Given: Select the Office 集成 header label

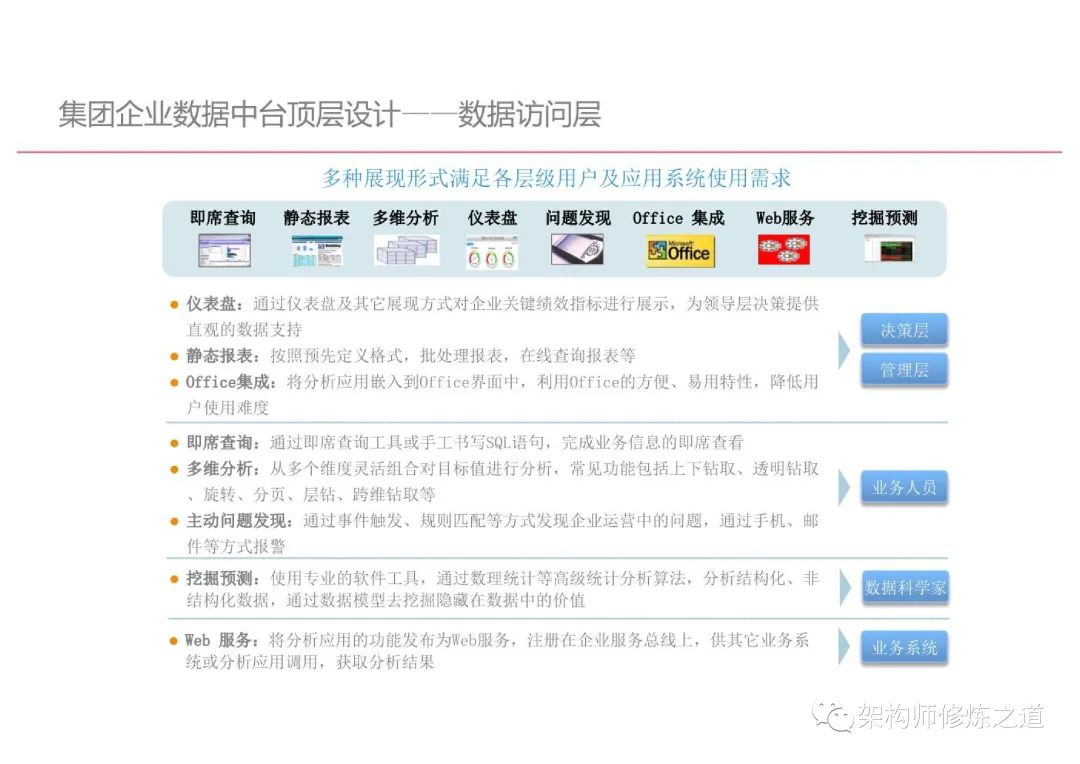Looking at the screenshot, I should (678, 218).
